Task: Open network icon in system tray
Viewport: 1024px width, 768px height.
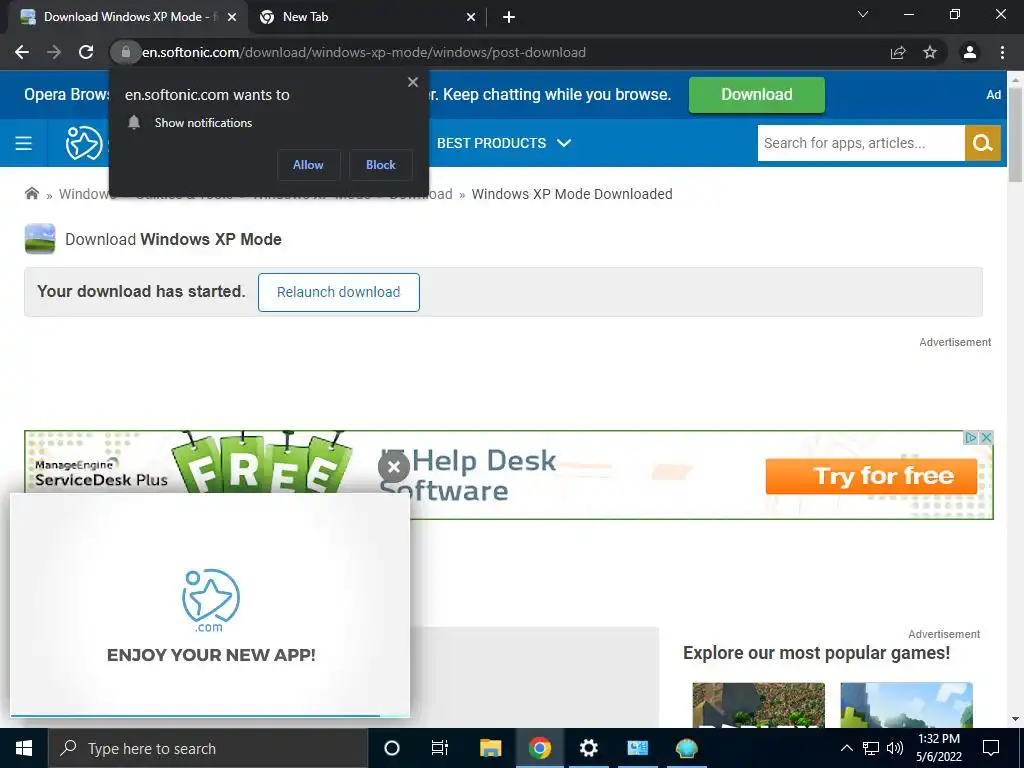Action: (871, 748)
